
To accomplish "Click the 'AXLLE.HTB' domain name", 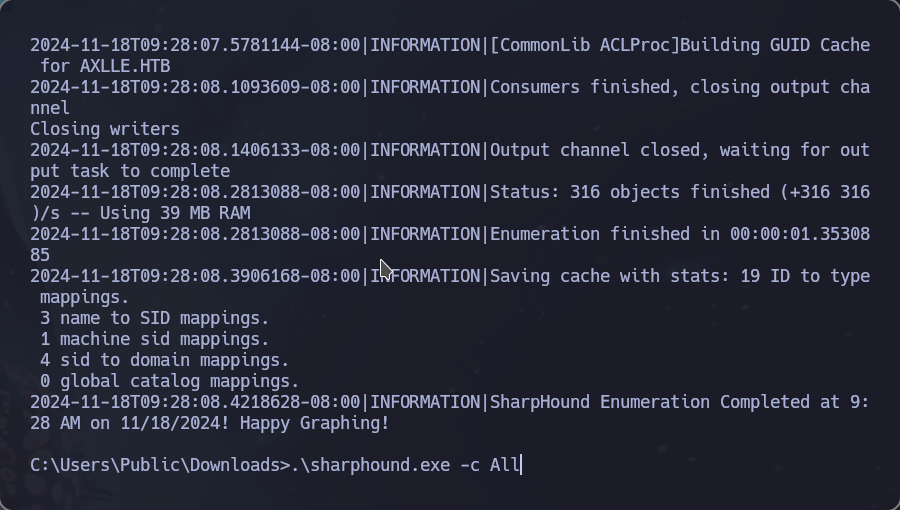I will point(125,66).
